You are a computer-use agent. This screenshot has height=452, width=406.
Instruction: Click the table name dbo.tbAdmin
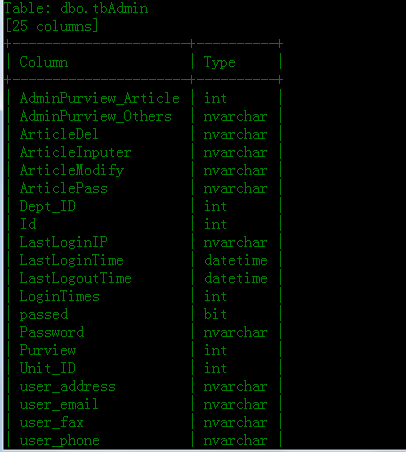[x=104, y=8]
